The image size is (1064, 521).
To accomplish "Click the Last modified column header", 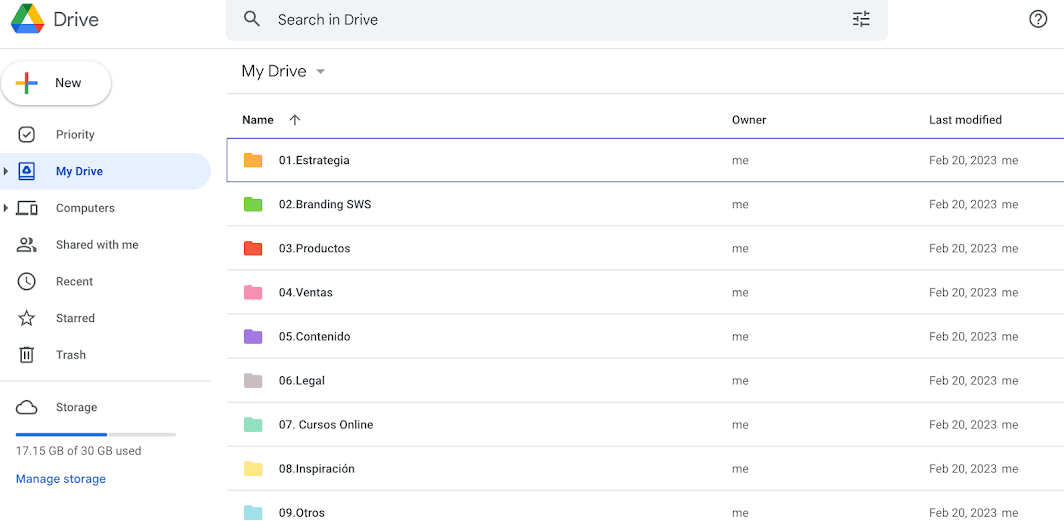I will [965, 120].
